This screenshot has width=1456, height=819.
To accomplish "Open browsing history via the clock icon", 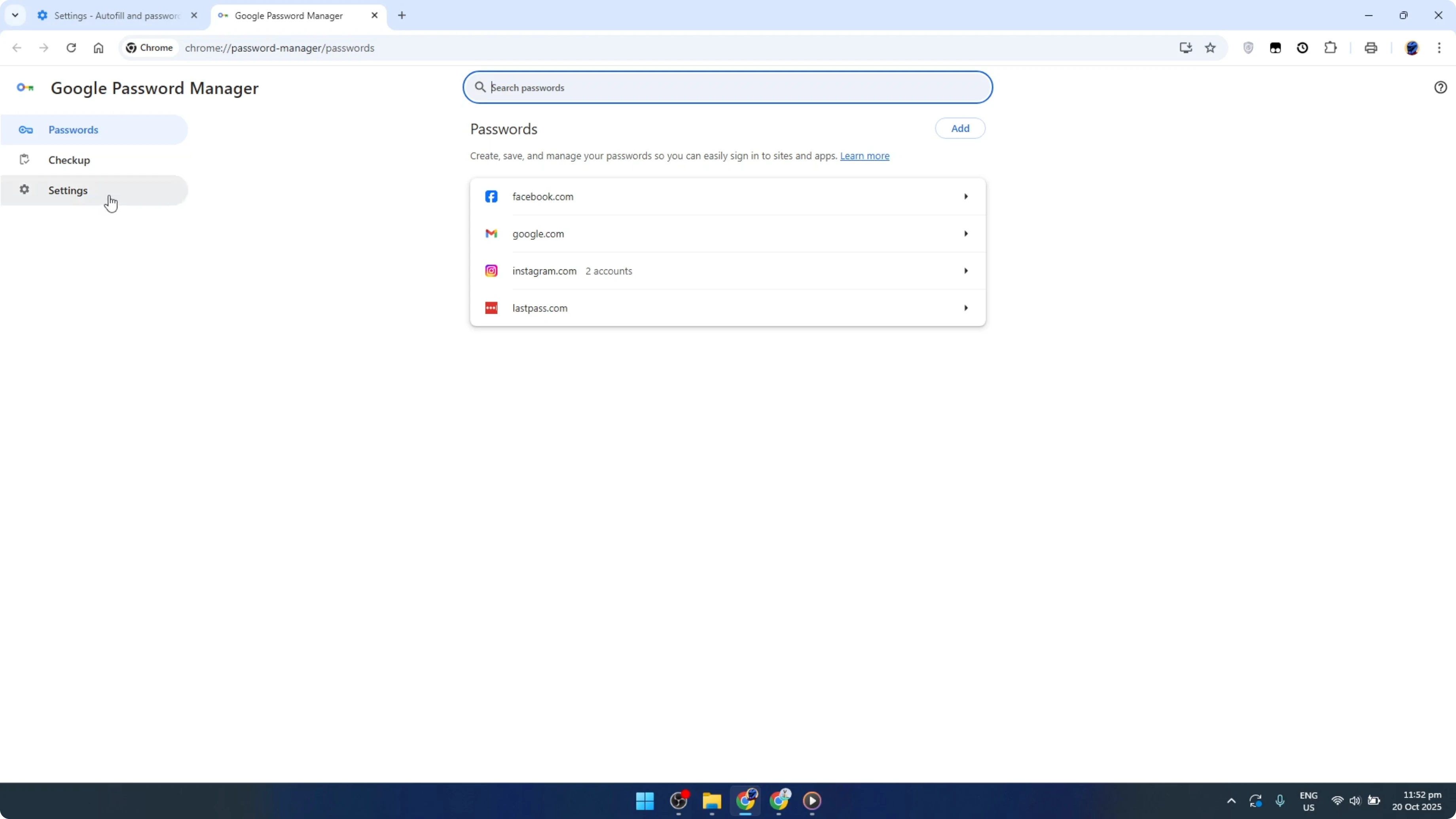I will (1303, 47).
